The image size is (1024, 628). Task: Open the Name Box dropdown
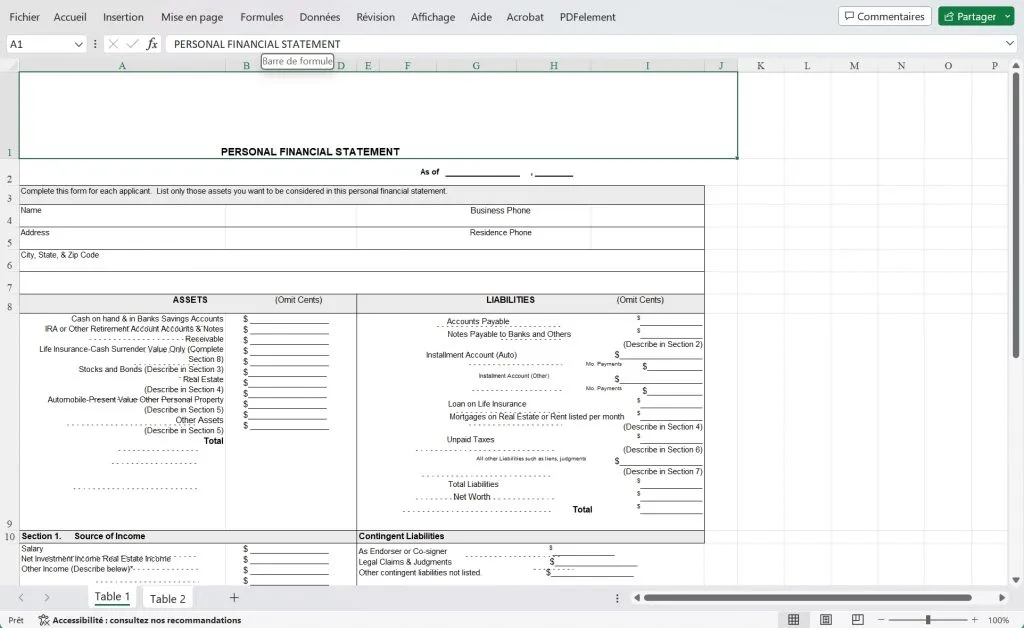(x=78, y=43)
